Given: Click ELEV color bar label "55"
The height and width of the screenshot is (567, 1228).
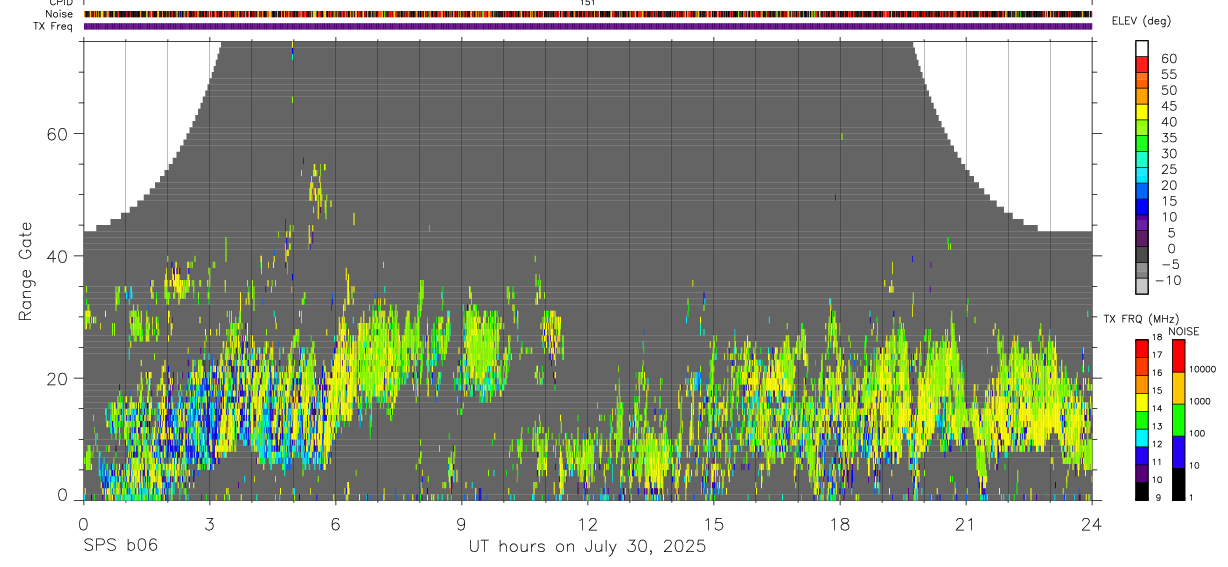Looking at the screenshot, I should [1168, 74].
